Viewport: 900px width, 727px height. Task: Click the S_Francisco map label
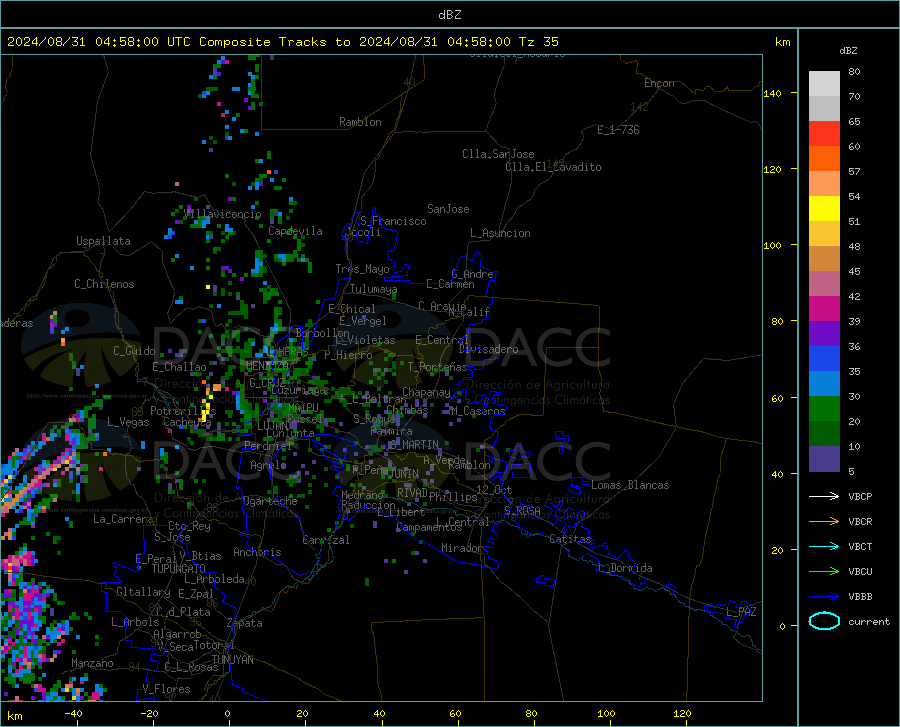point(393,221)
